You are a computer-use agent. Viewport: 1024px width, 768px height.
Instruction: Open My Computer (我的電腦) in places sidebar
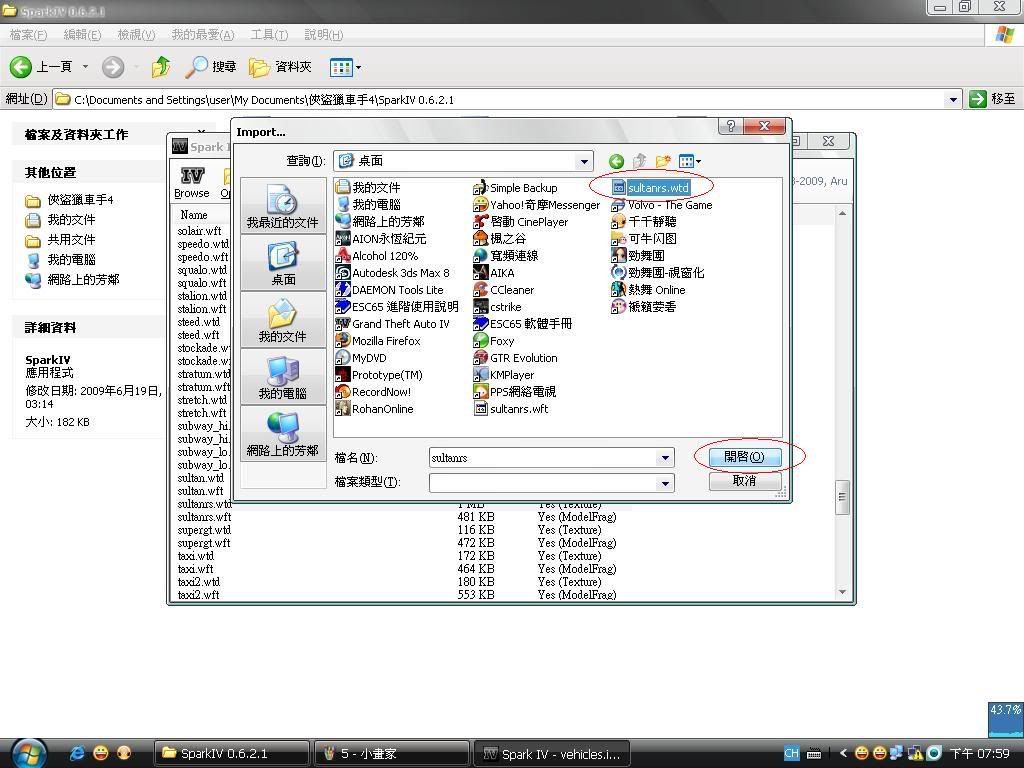coord(283,376)
